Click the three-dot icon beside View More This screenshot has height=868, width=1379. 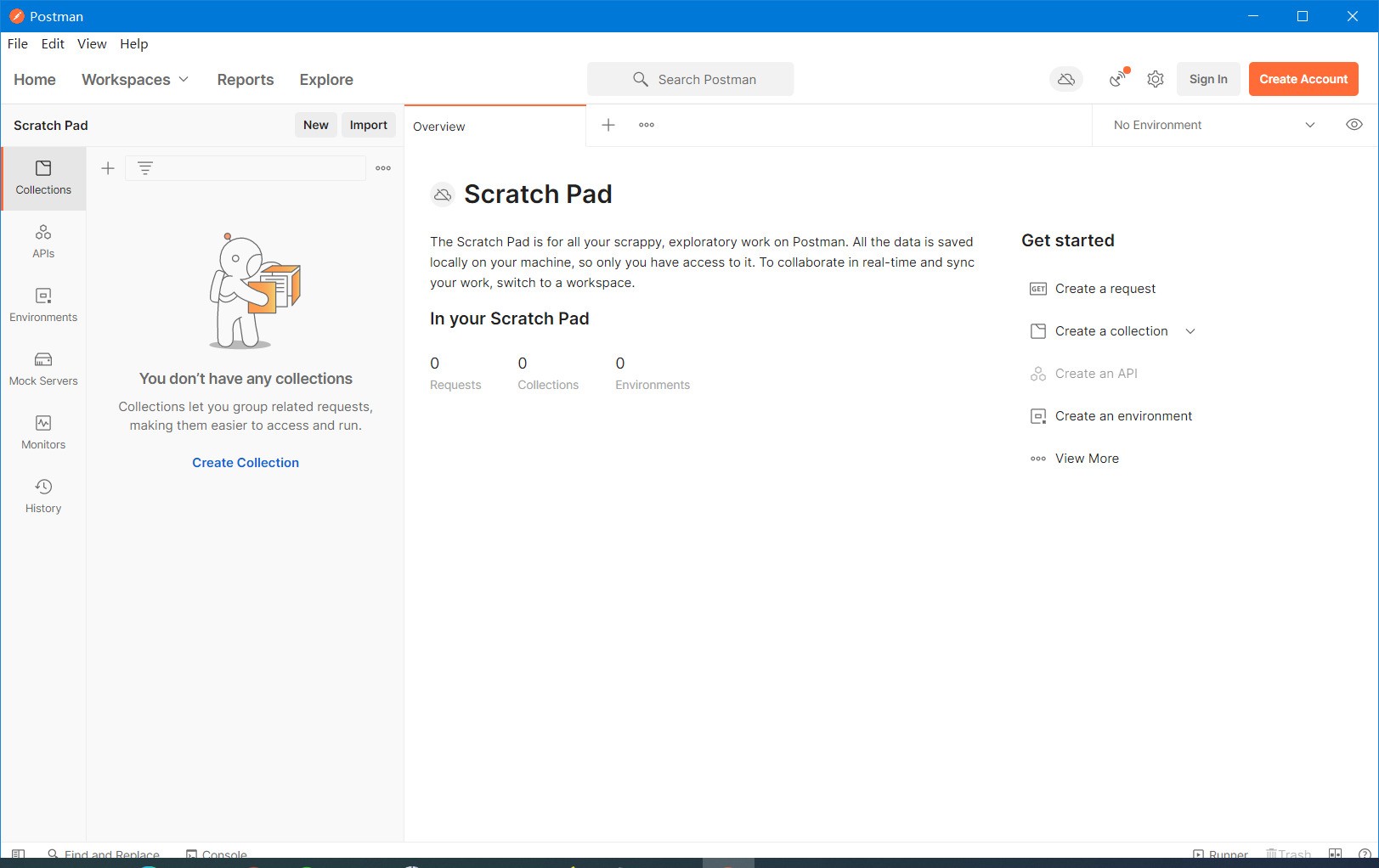coord(1038,459)
